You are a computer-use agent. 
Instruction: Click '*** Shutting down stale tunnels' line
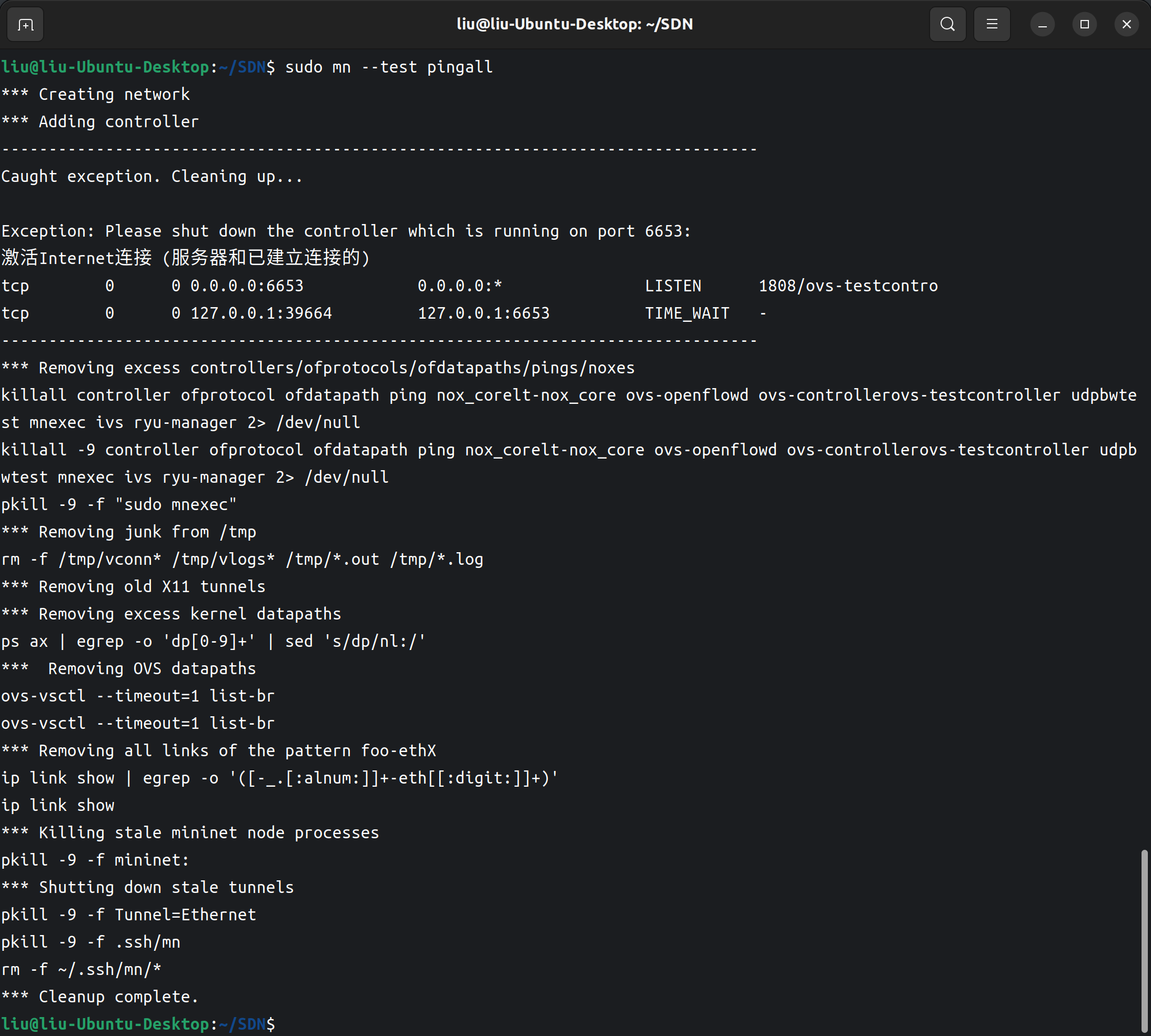tap(147, 887)
